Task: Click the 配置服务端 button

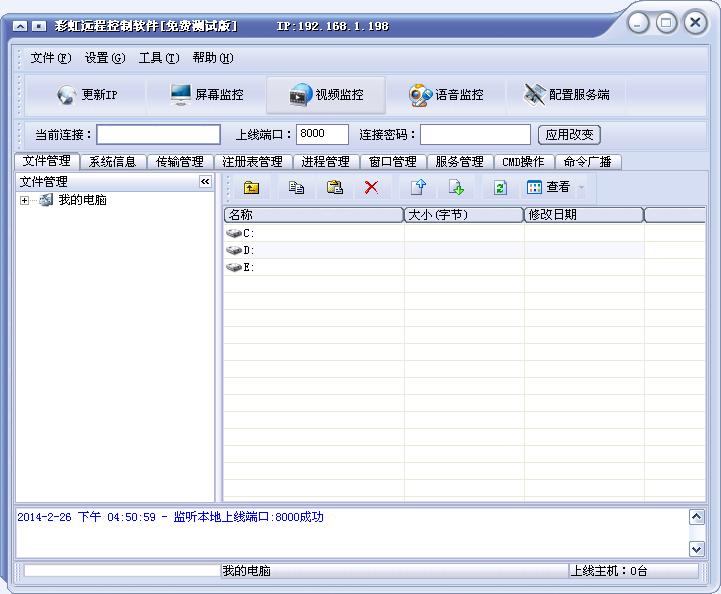Action: [566, 95]
